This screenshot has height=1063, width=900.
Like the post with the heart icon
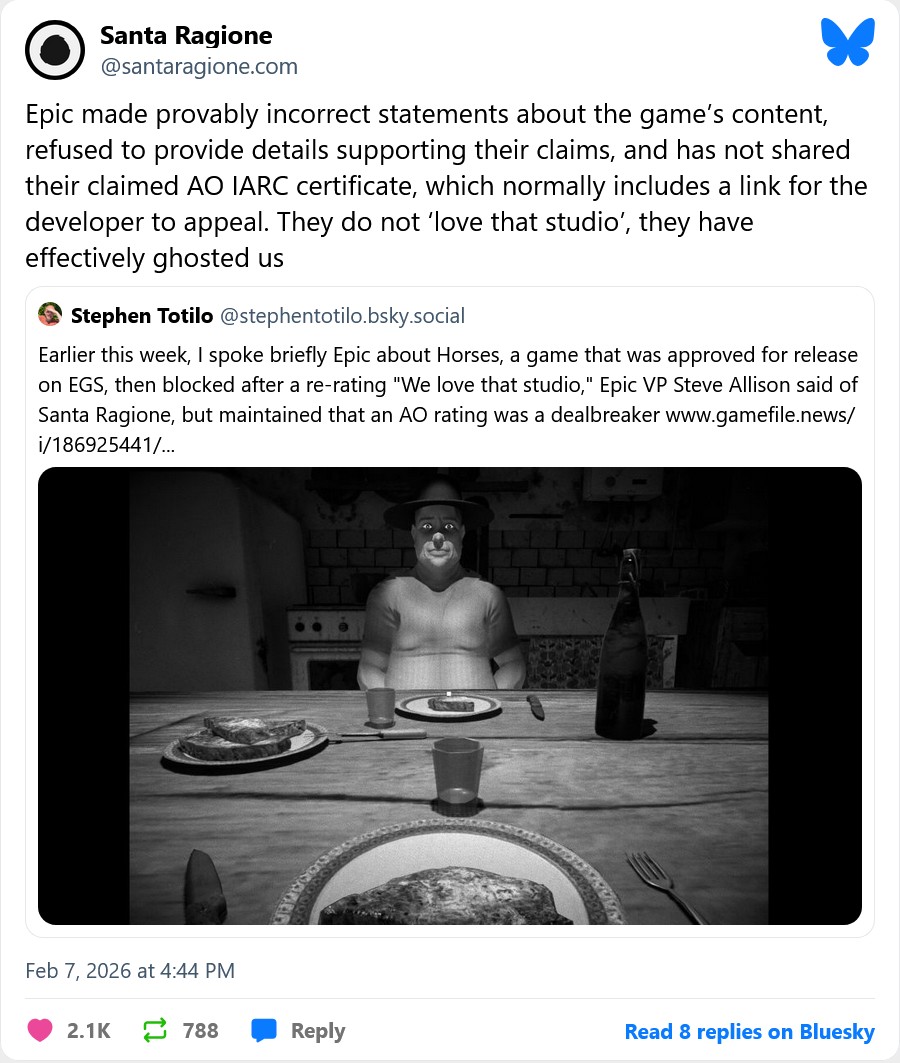coord(40,1031)
